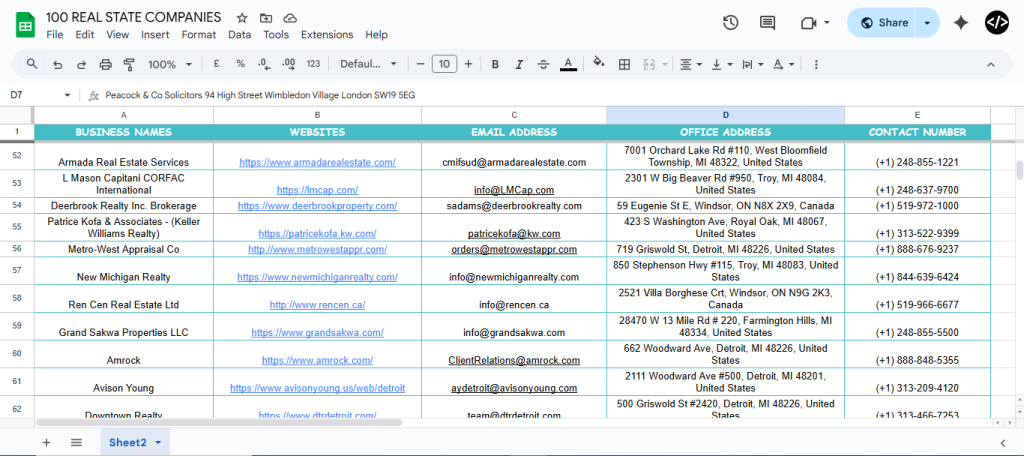Open the File menu
Image resolution: width=1024 pixels, height=456 pixels.
point(55,35)
